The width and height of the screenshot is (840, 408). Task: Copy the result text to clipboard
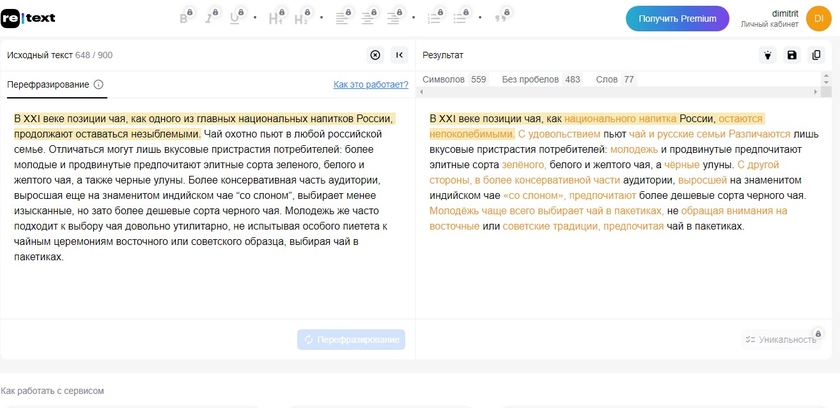817,56
